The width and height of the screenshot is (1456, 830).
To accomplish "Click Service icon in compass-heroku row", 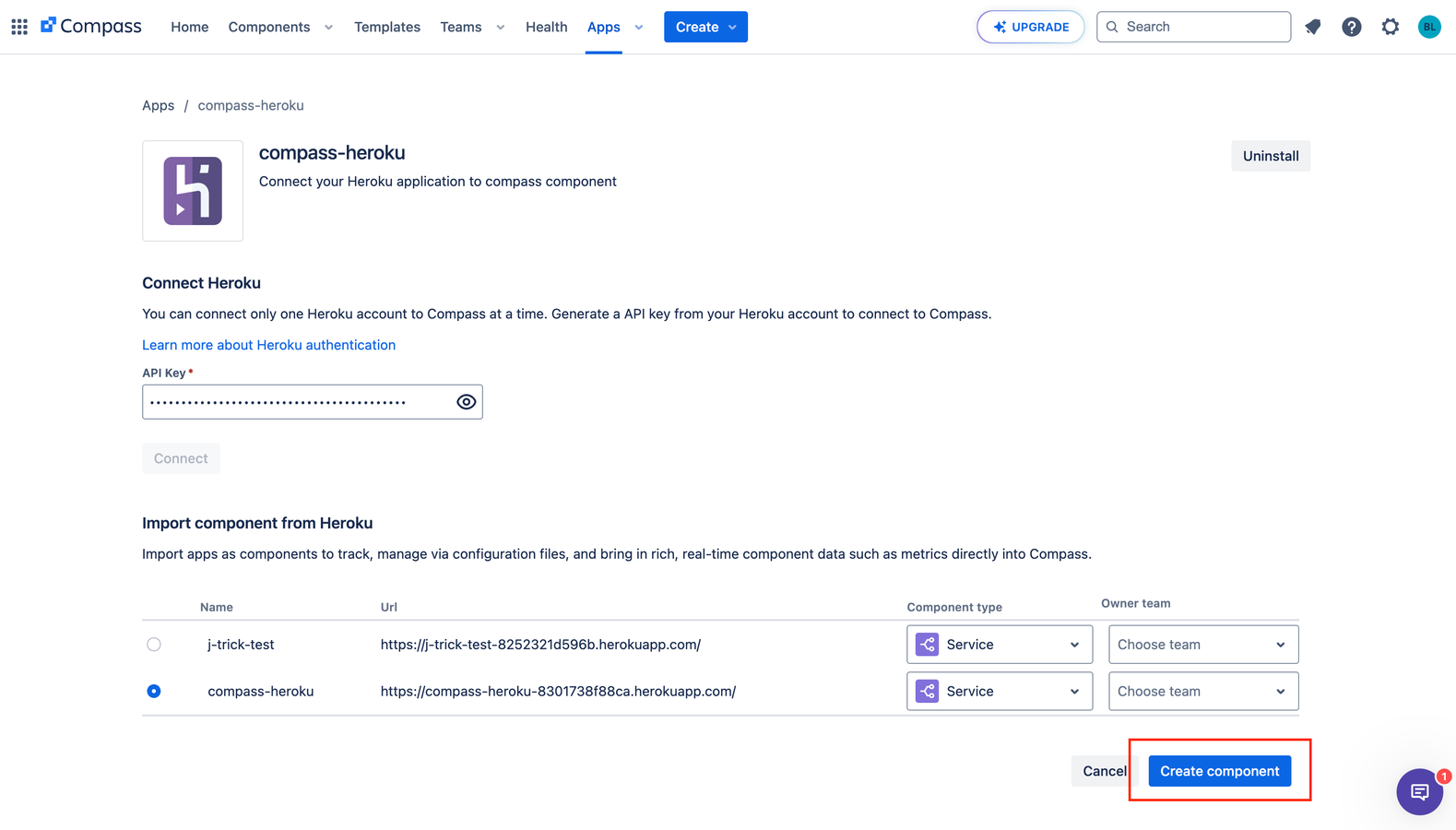I will click(x=927, y=691).
